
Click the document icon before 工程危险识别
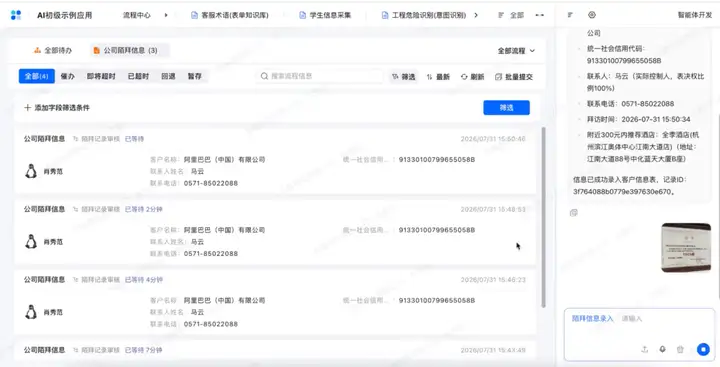click(x=385, y=15)
